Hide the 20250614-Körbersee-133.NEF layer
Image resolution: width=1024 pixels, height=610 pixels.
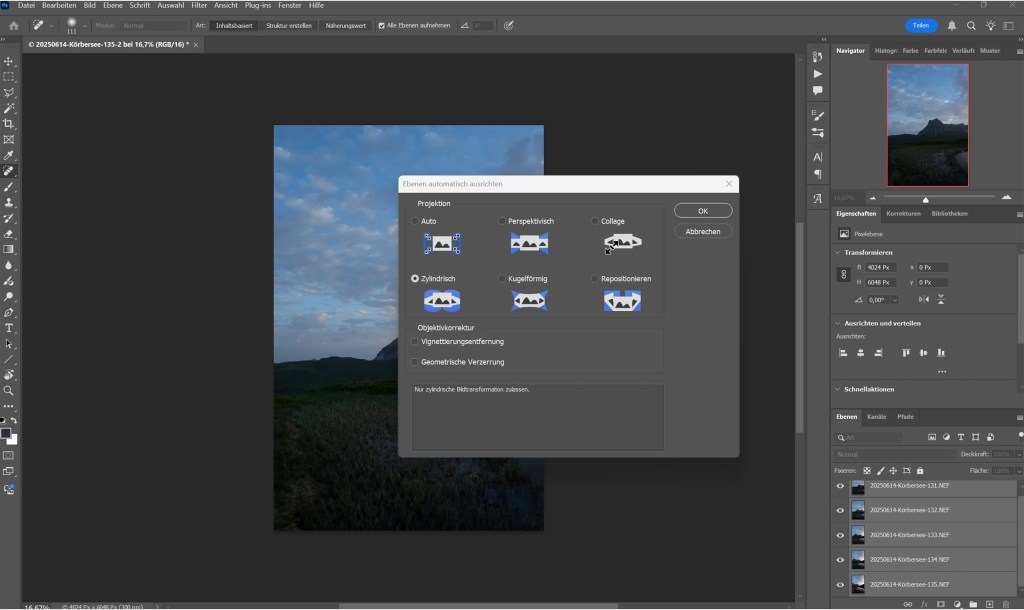coord(839,533)
